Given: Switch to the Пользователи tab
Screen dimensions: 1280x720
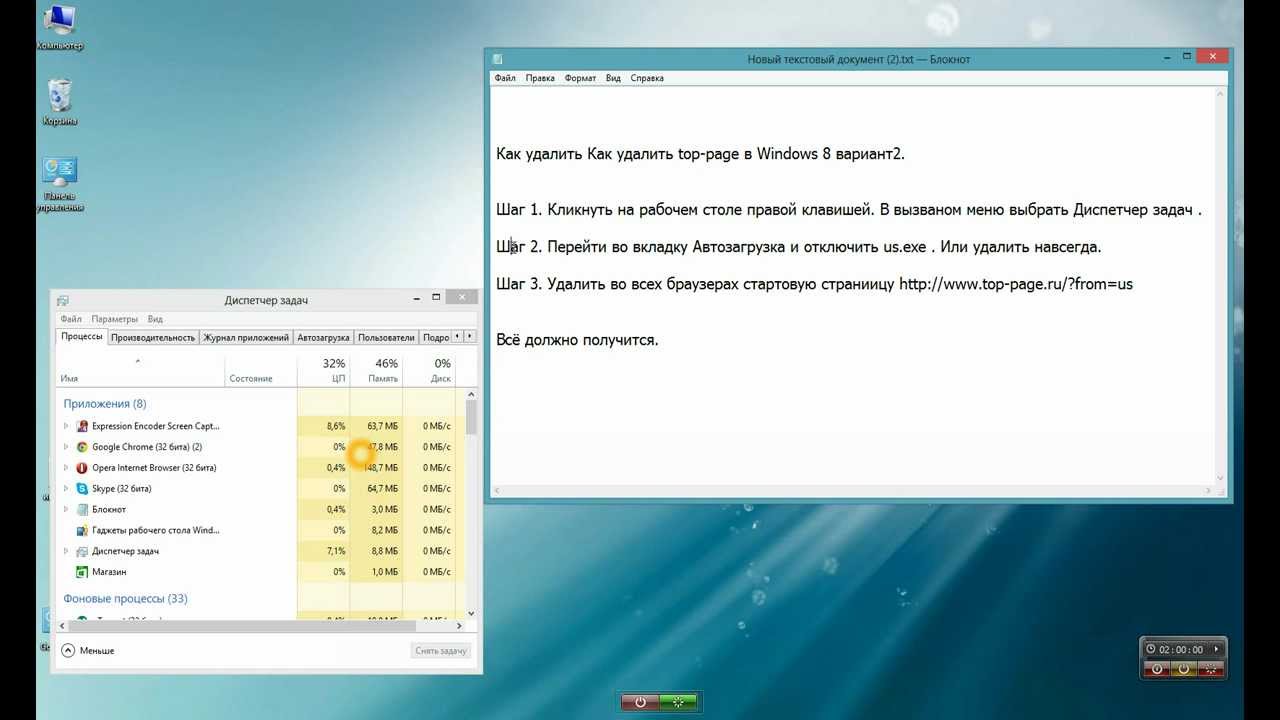Looking at the screenshot, I should tap(386, 337).
